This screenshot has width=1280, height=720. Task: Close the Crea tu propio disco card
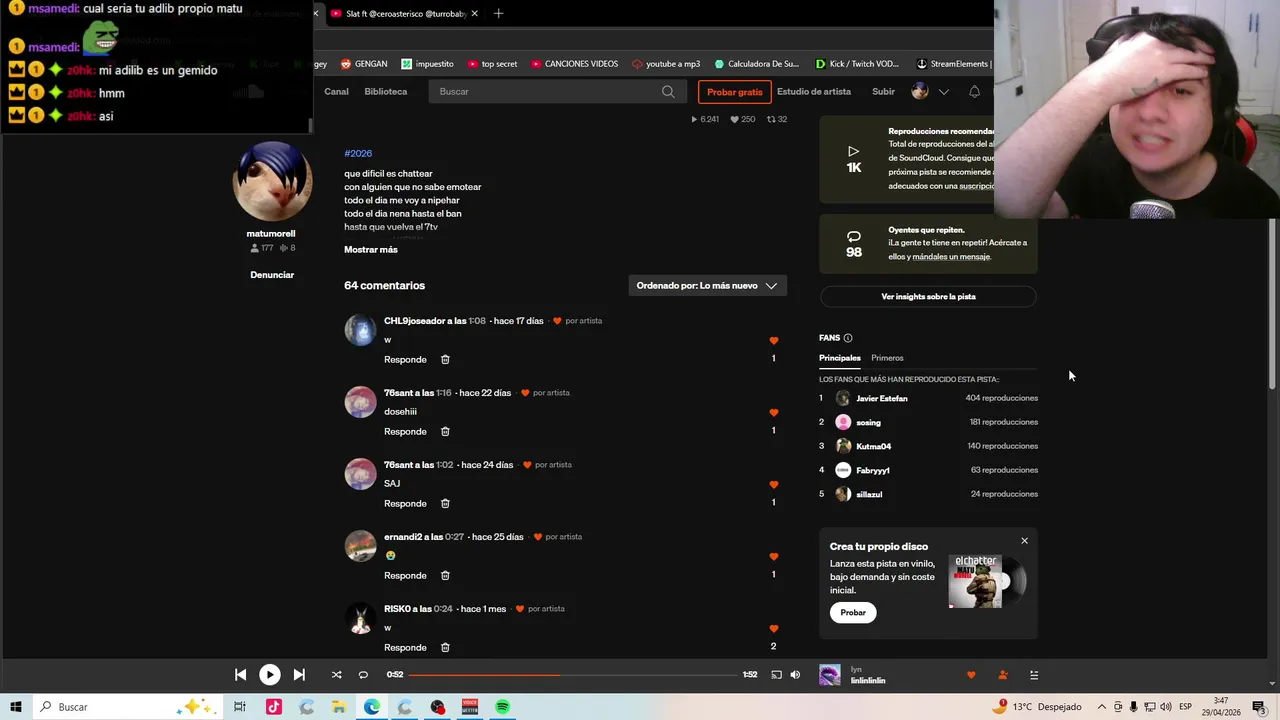pos(1024,541)
